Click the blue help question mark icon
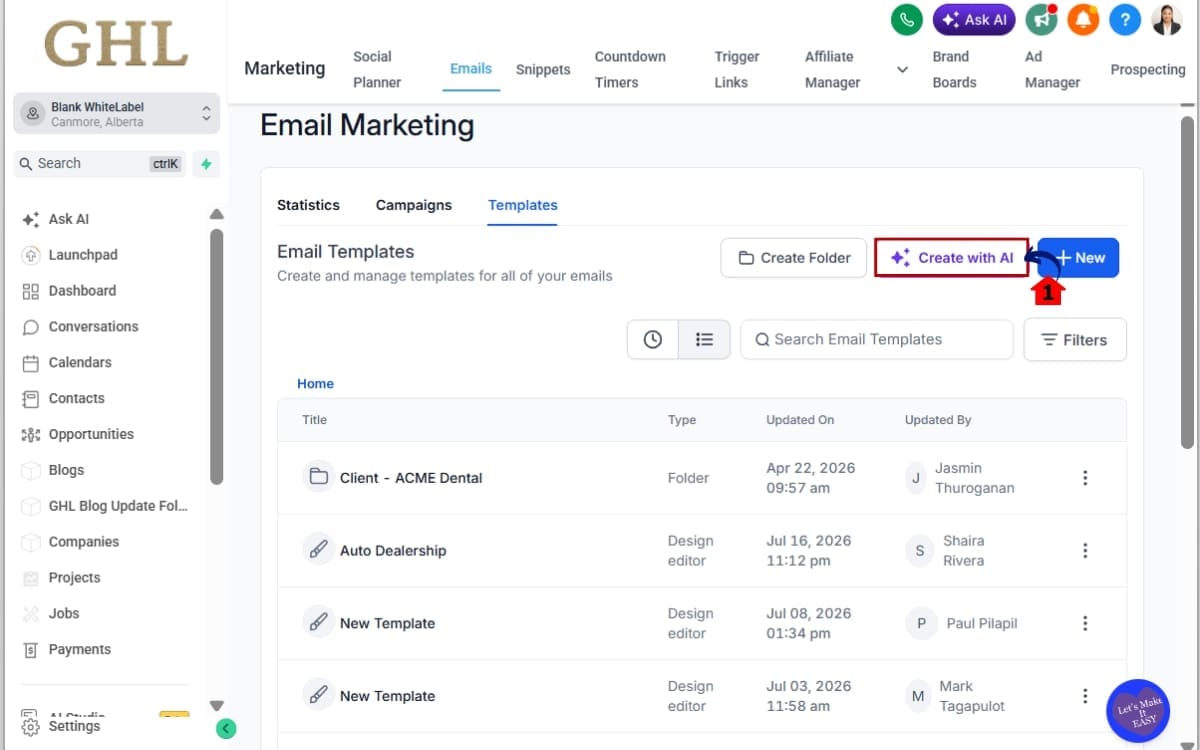The height and width of the screenshot is (750, 1200). tap(1125, 19)
